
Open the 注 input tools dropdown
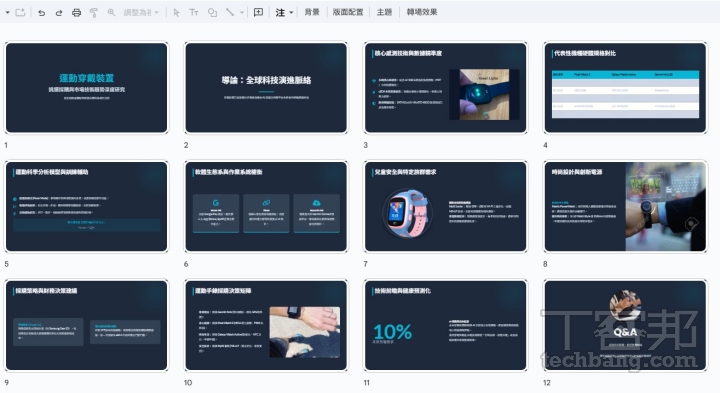click(284, 12)
